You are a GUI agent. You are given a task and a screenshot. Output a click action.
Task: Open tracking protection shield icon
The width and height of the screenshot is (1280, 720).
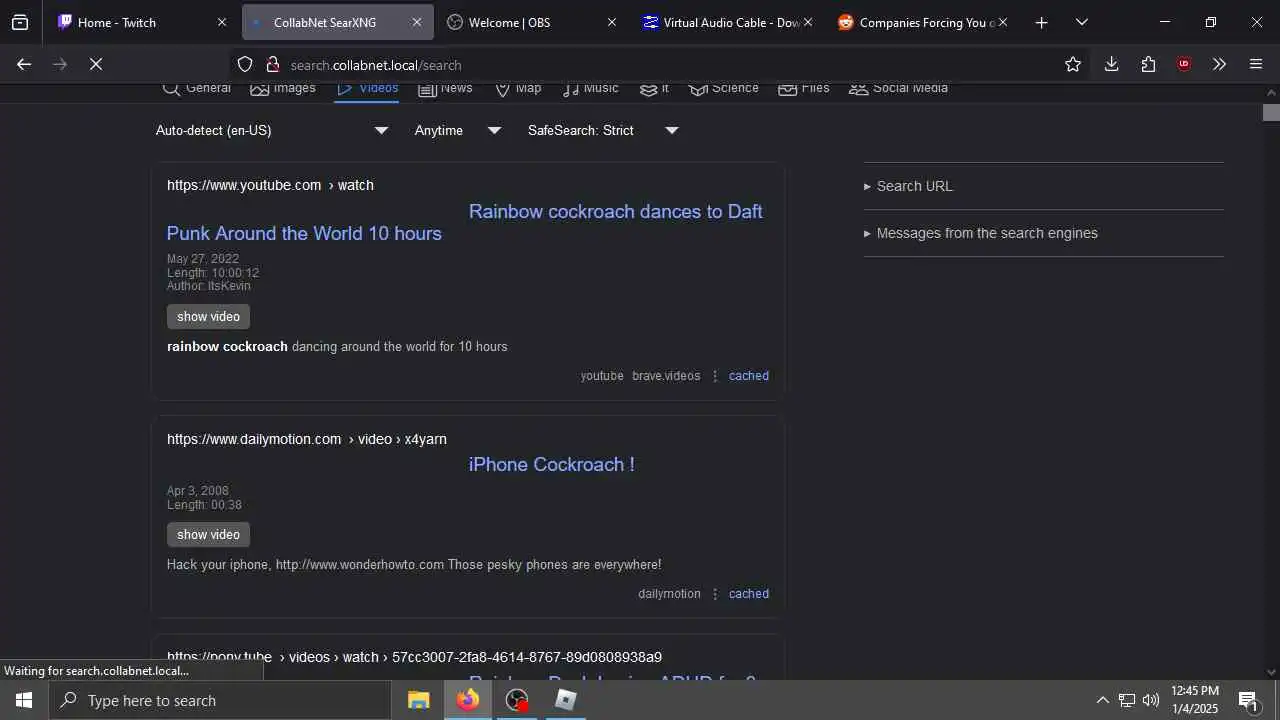tap(245, 64)
